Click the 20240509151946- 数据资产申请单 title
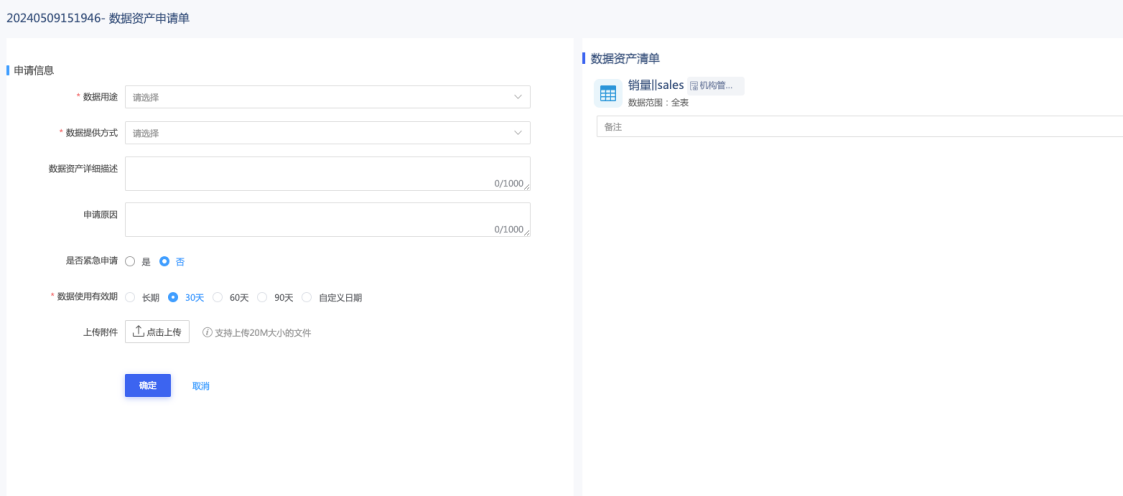Screen dimensions: 1123x496 tap(98, 19)
